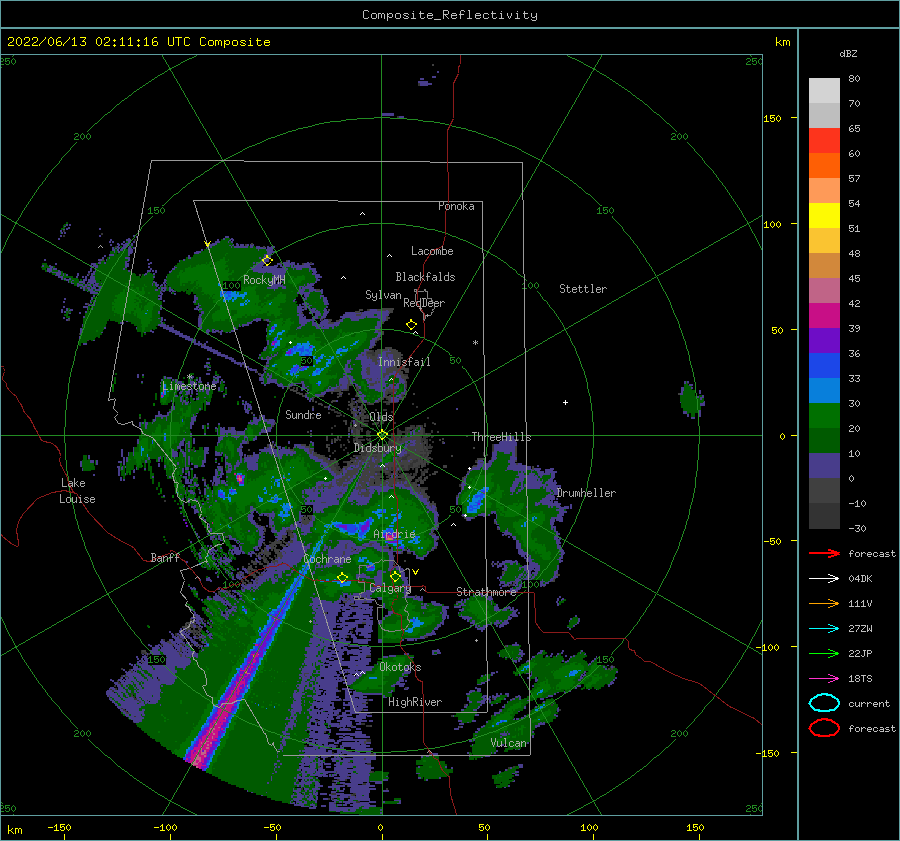900x841 pixels.
Task: Click the Strathmore city label
Action: point(486,592)
